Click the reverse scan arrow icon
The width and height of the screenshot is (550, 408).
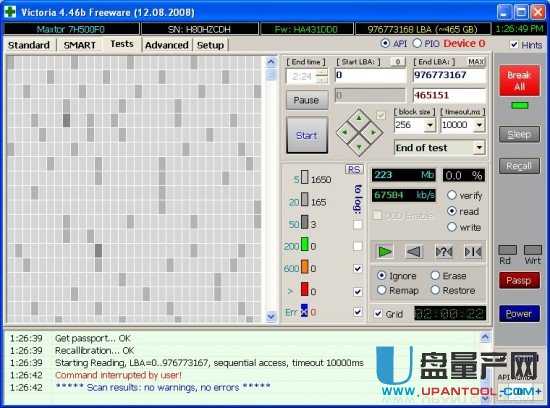[x=414, y=251]
